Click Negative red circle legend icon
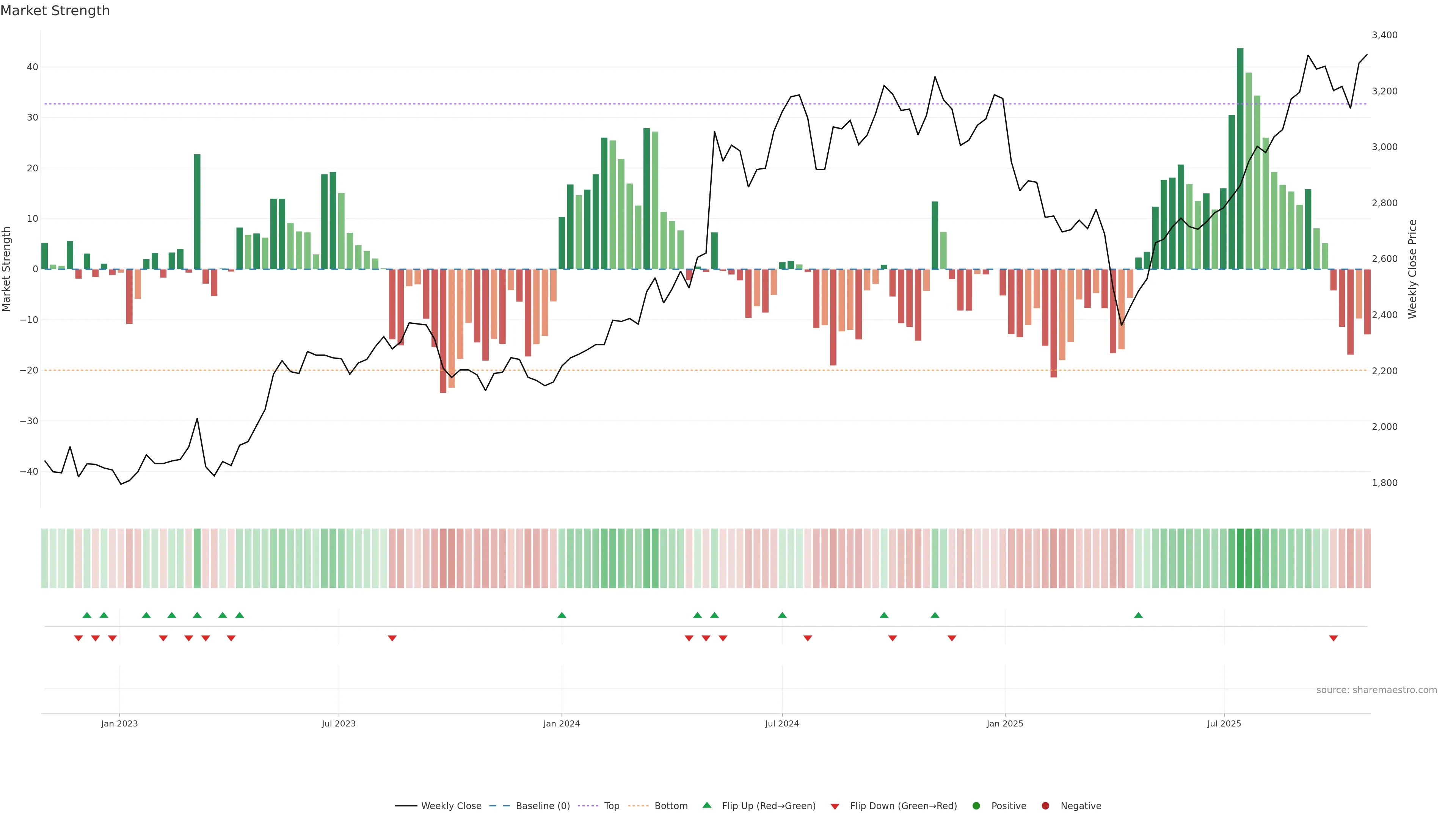The image size is (1456, 819). point(1045,806)
